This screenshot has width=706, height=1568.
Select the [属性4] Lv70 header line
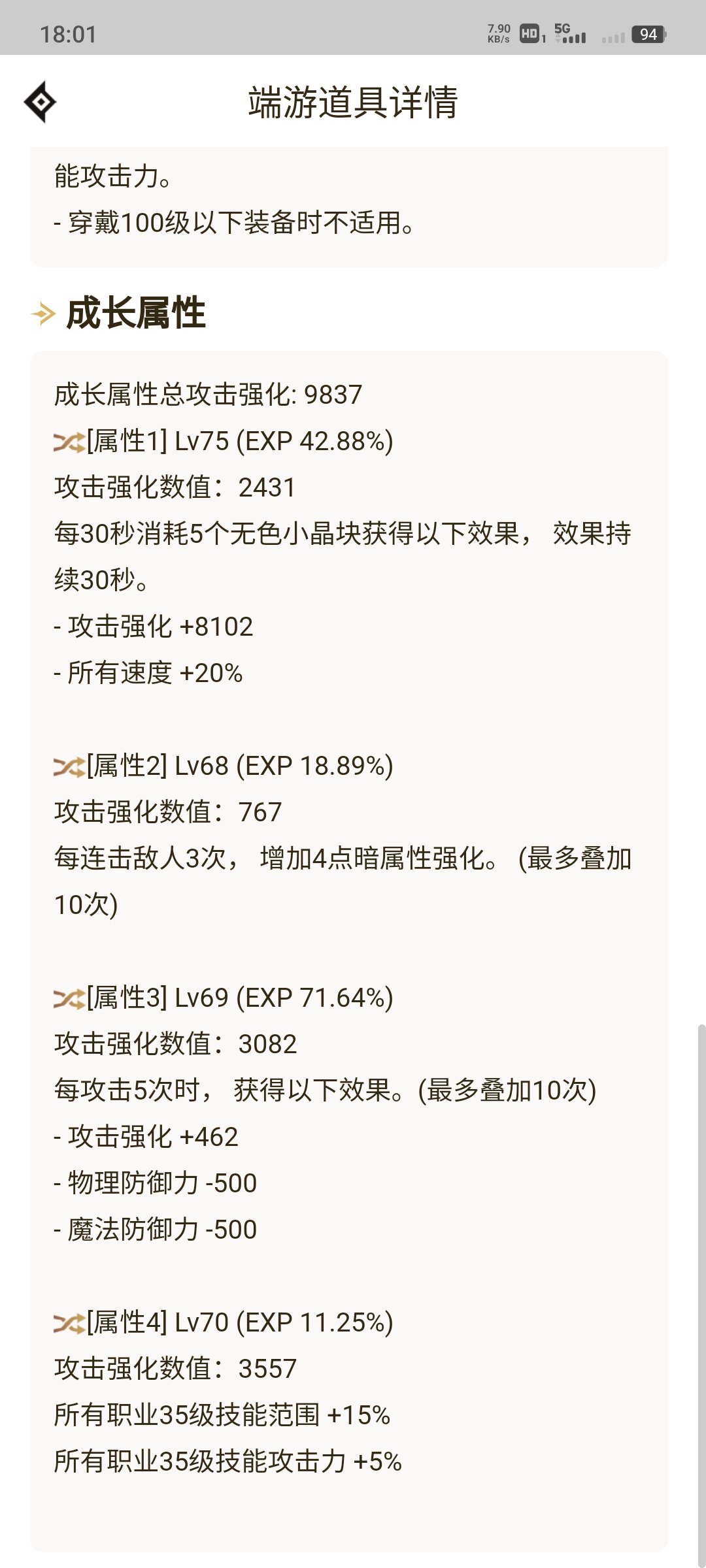point(224,1323)
